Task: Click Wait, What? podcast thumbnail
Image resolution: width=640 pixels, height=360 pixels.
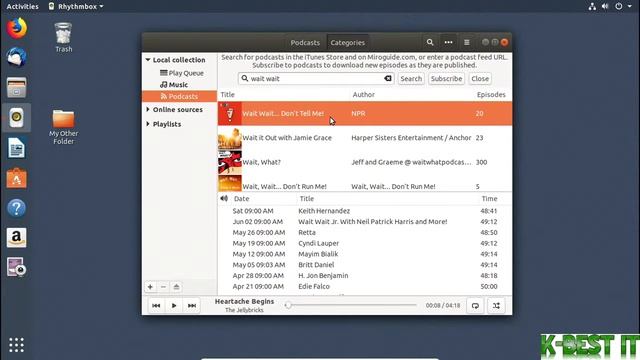Action: (x=230, y=162)
